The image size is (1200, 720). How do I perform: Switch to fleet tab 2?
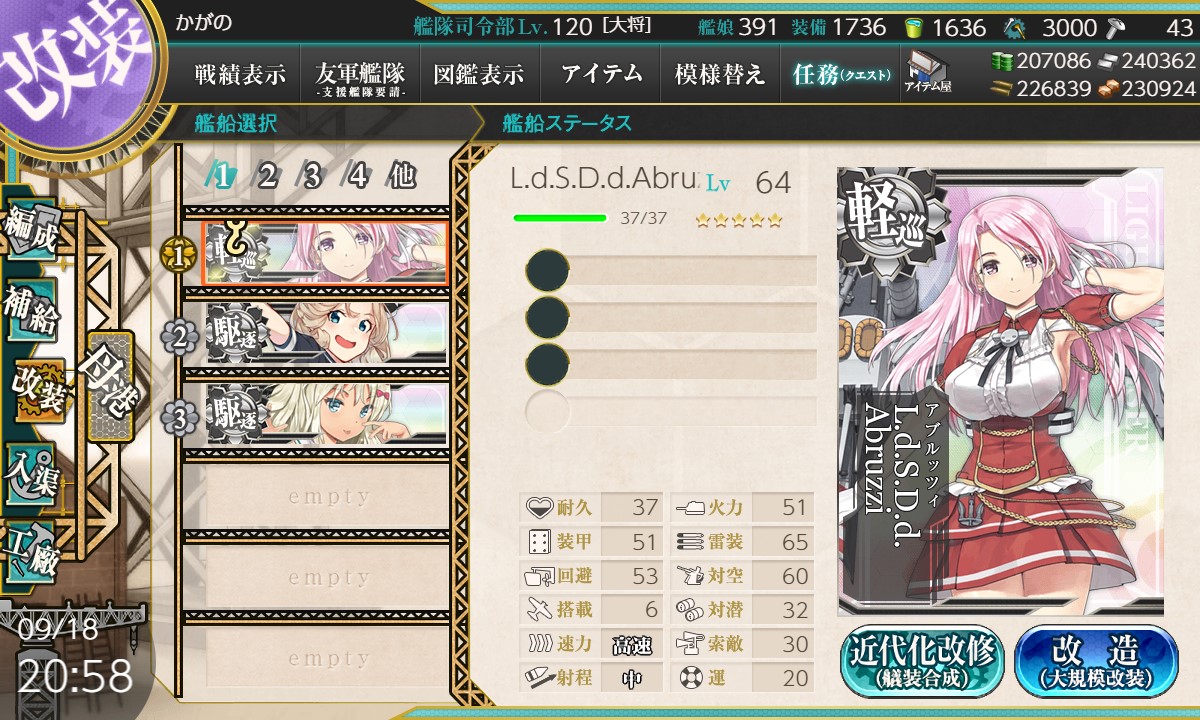267,176
